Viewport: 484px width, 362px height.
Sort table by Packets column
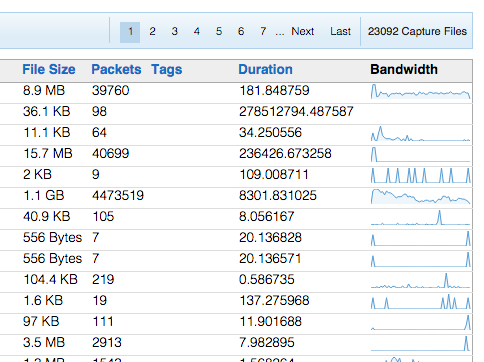(x=116, y=70)
